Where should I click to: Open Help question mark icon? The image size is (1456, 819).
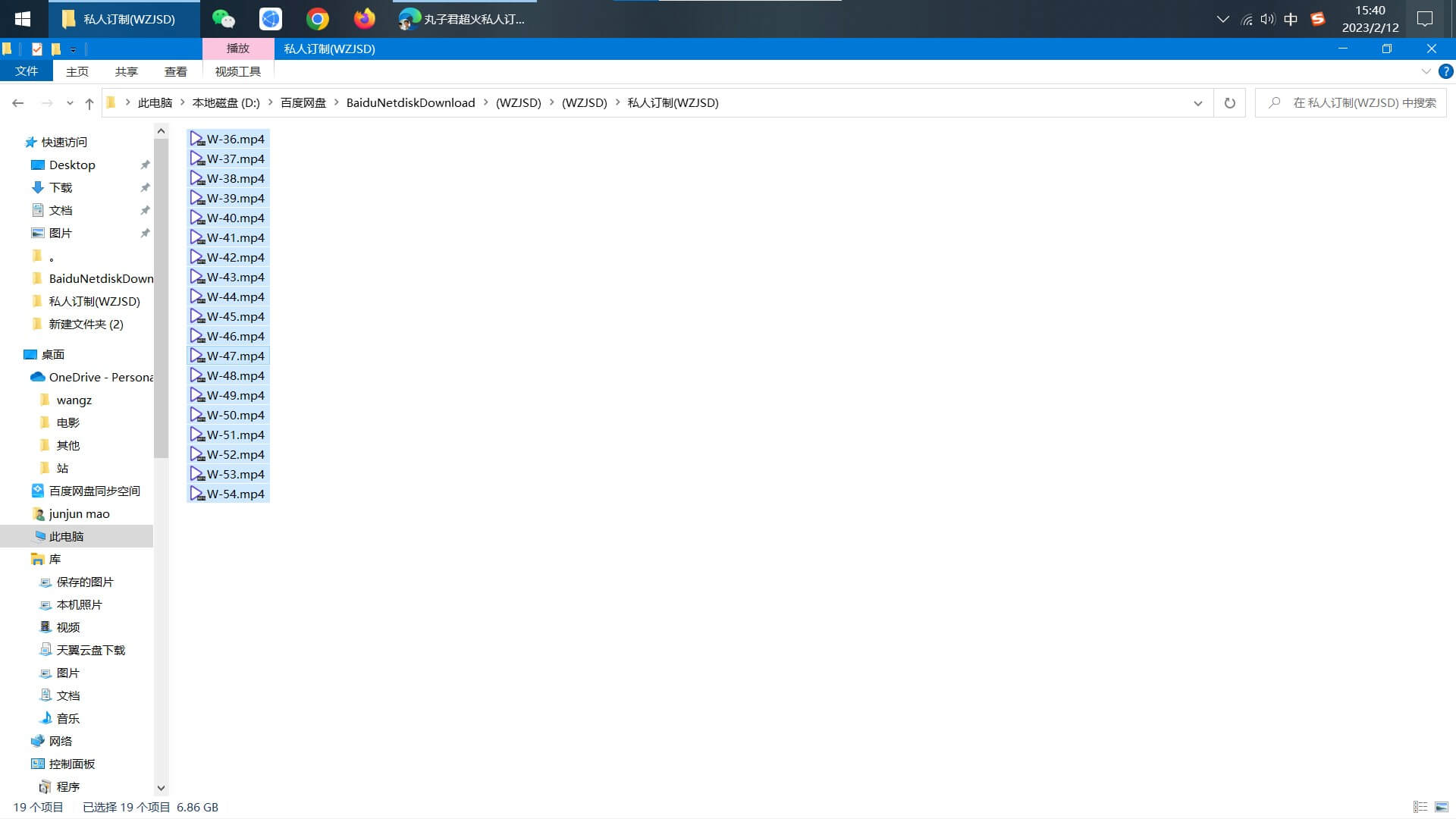(x=1446, y=71)
